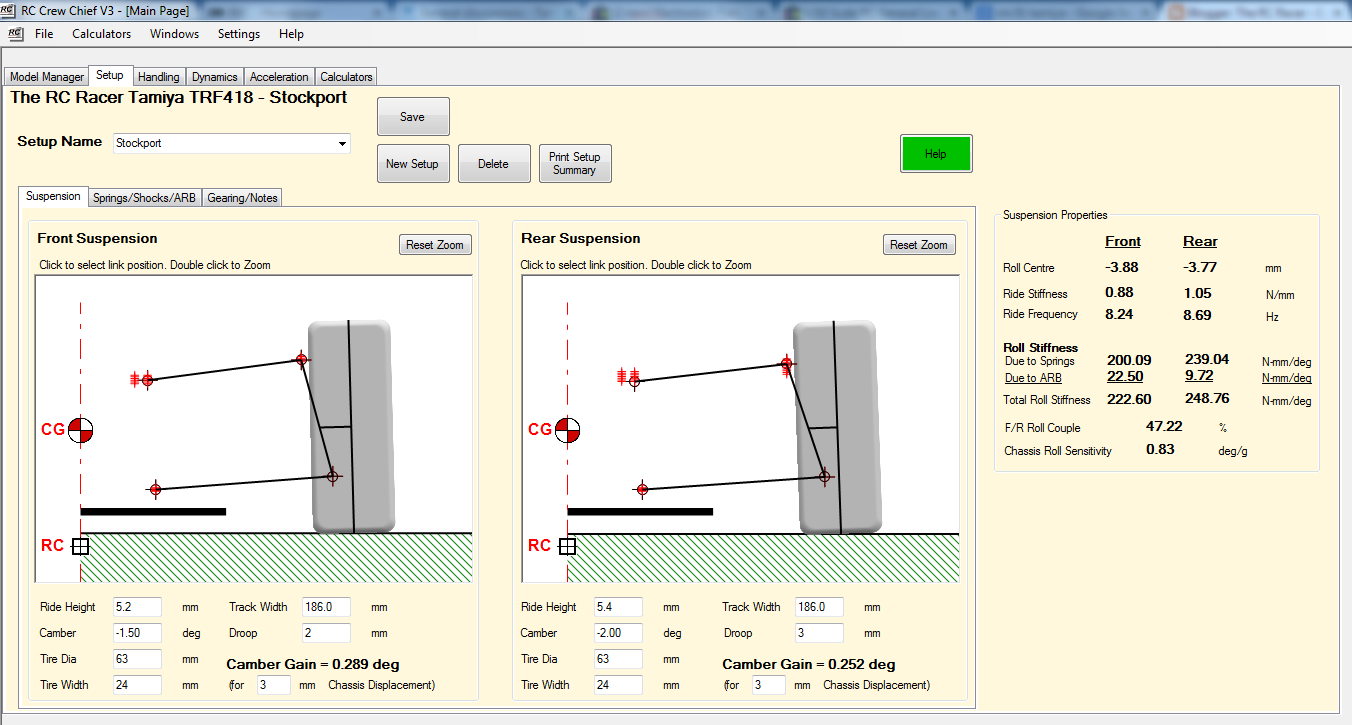Select front lower arm inner pivot point
The width and height of the screenshot is (1352, 725).
[x=155, y=489]
